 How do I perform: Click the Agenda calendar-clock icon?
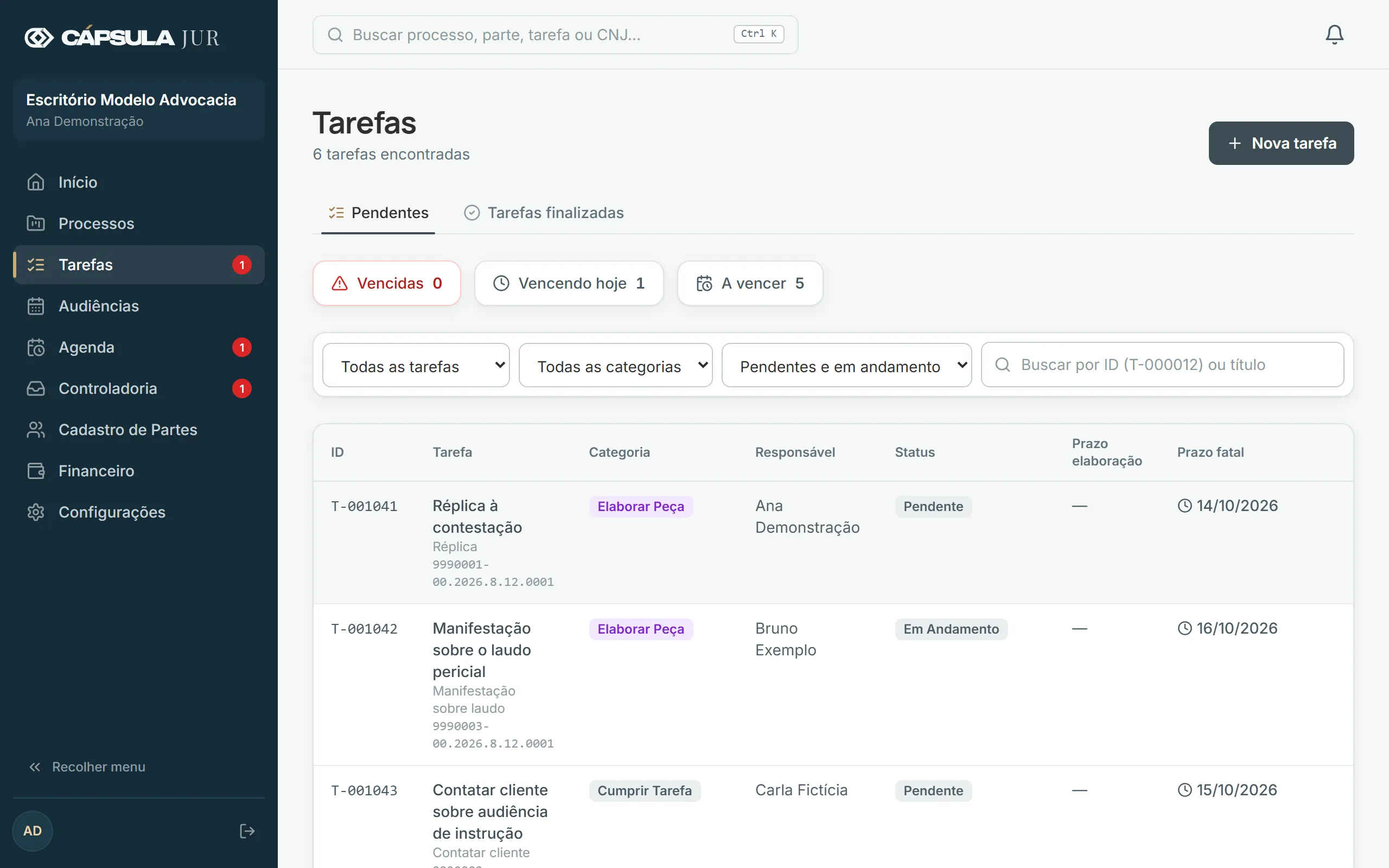tap(36, 347)
